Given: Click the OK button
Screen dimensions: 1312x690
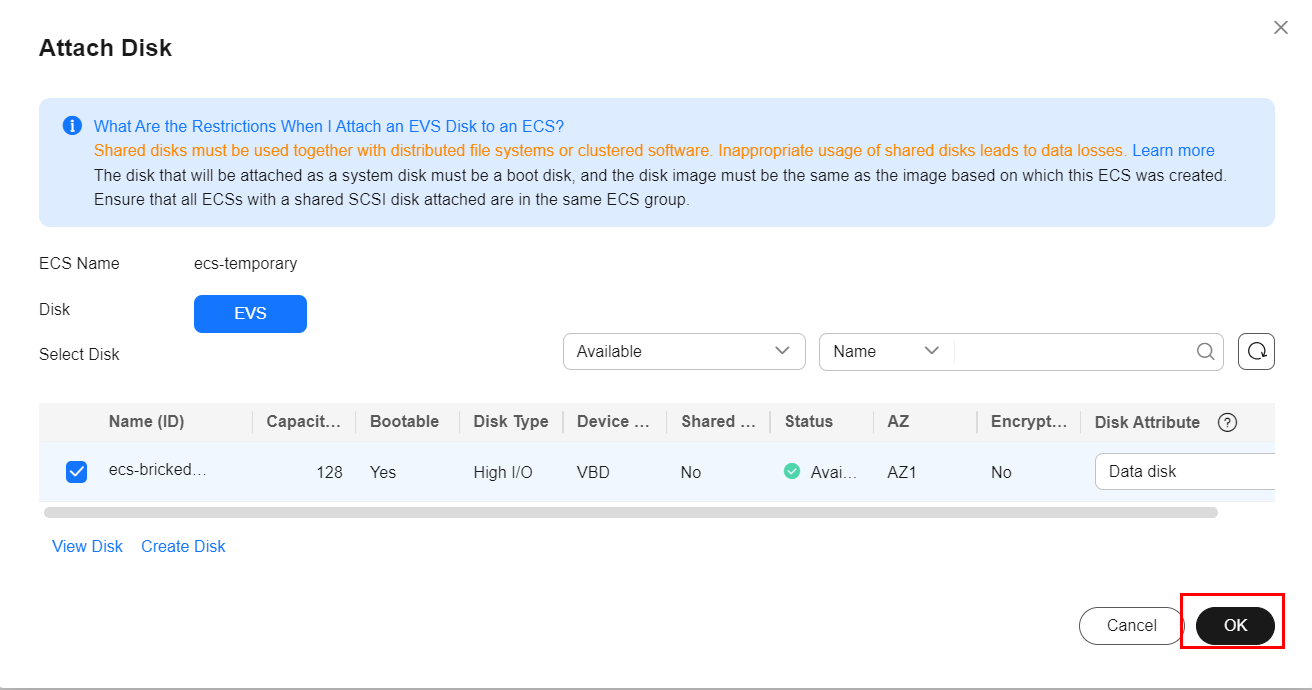Looking at the screenshot, I should (x=1235, y=625).
